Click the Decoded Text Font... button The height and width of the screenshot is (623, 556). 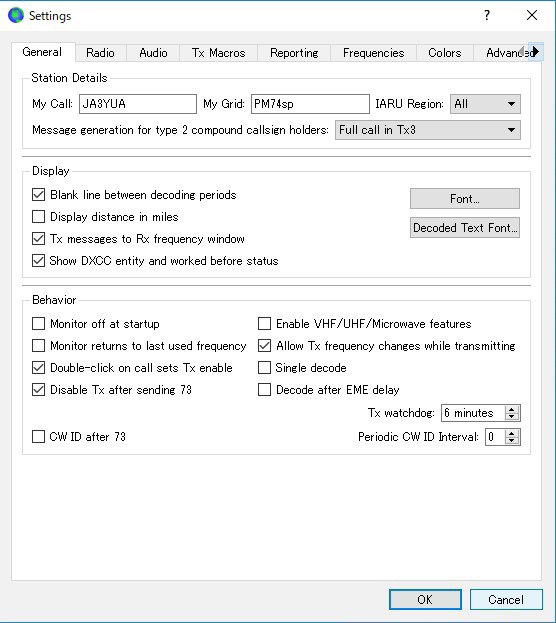click(x=465, y=228)
